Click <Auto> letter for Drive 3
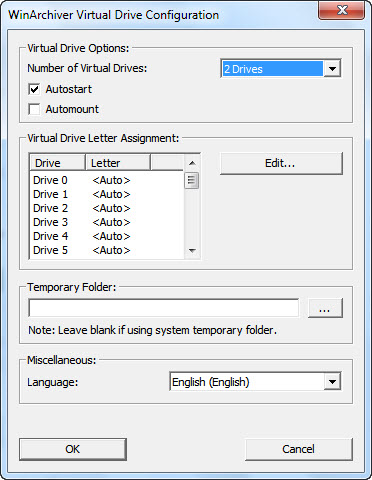Image resolution: width=372 pixels, height=480 pixels. coord(111,222)
